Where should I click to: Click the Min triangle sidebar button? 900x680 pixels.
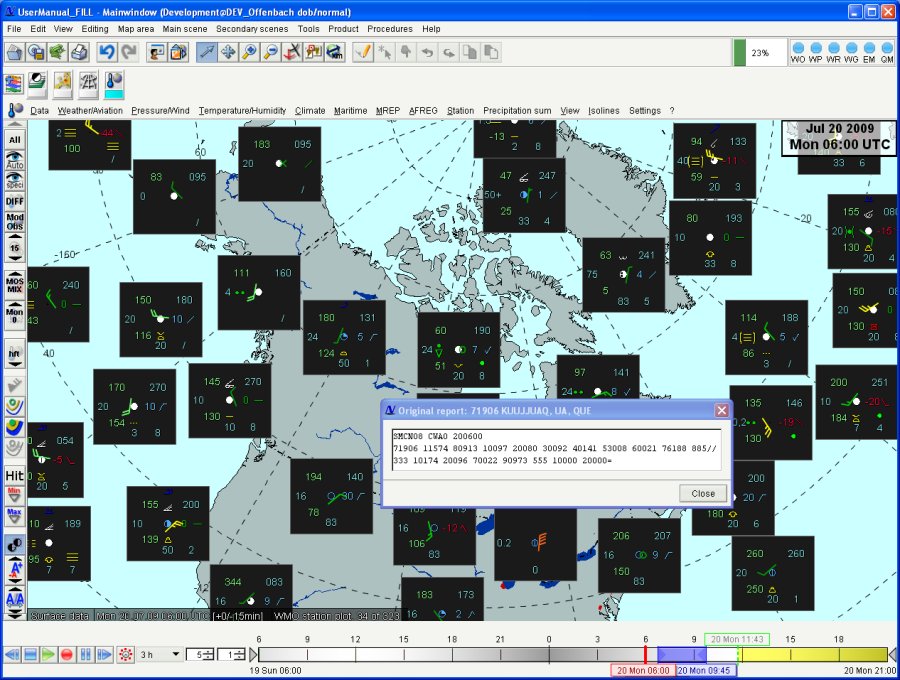14,496
